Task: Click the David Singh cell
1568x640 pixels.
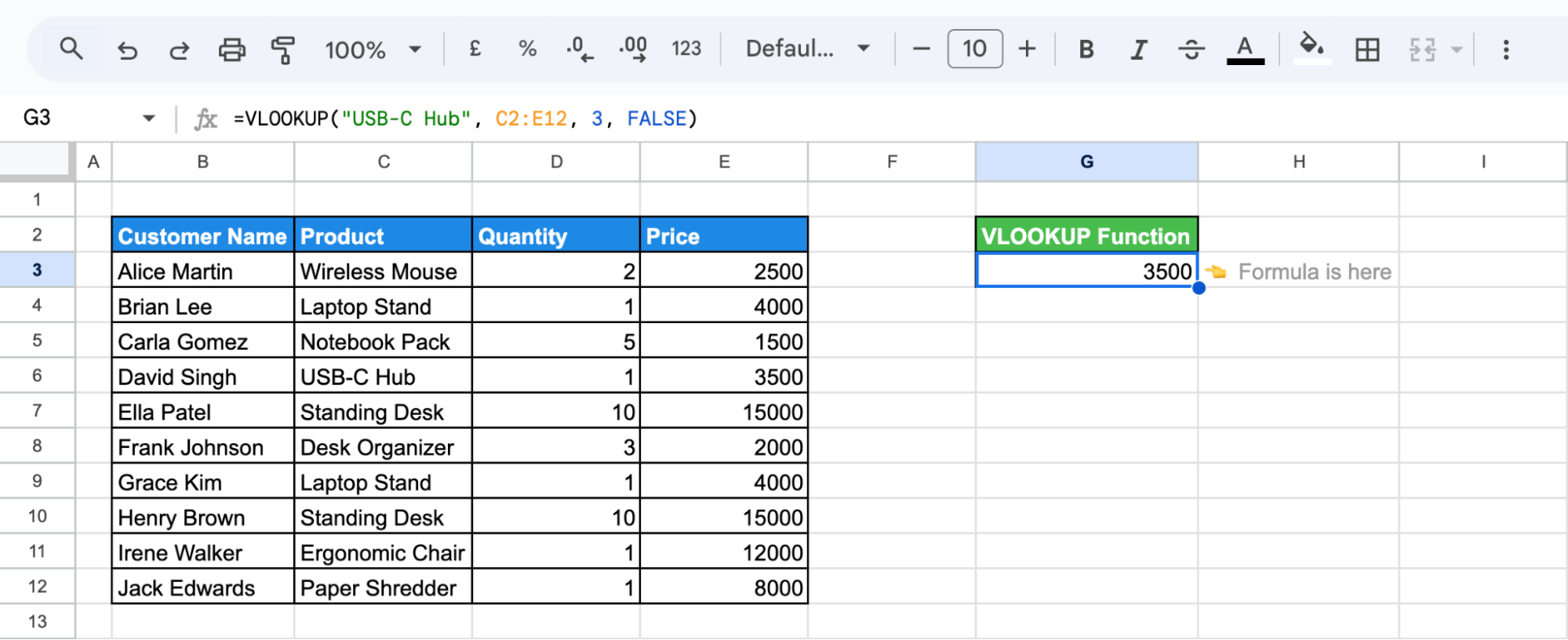Action: click(x=203, y=376)
